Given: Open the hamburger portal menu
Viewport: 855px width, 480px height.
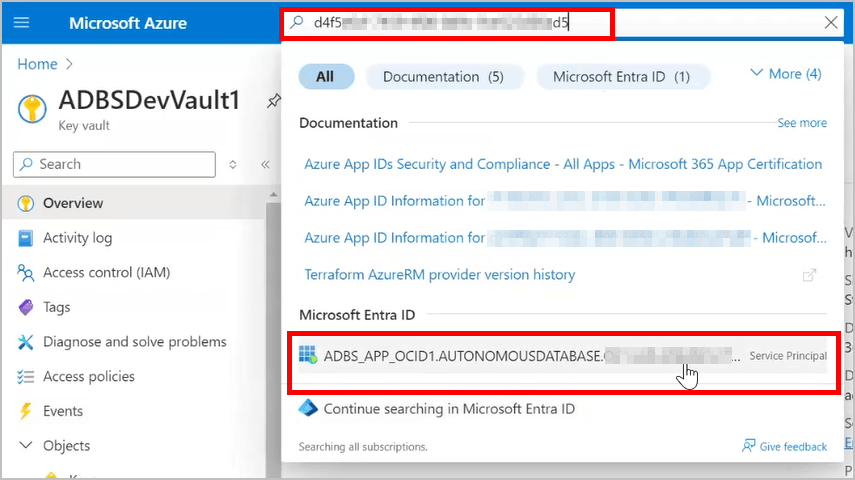Looking at the screenshot, I should 22,23.
